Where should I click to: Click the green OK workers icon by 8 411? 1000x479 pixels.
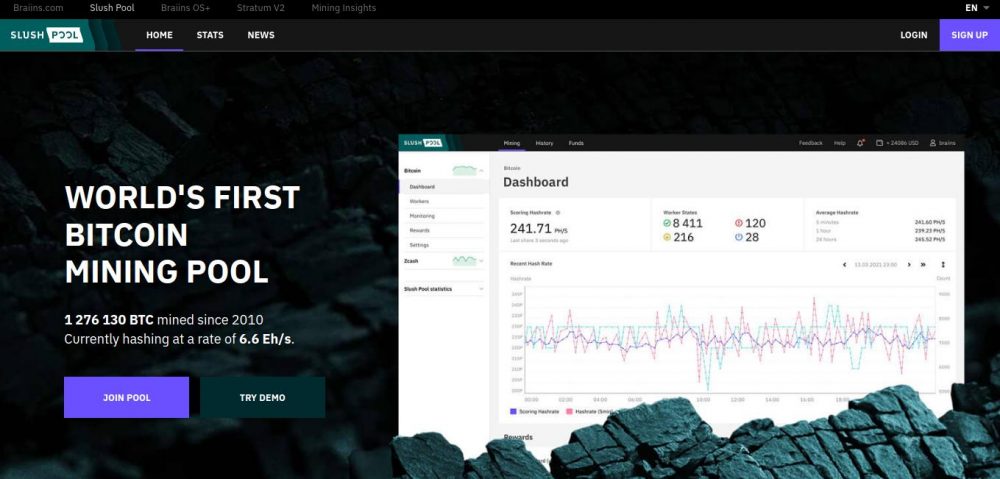667,223
